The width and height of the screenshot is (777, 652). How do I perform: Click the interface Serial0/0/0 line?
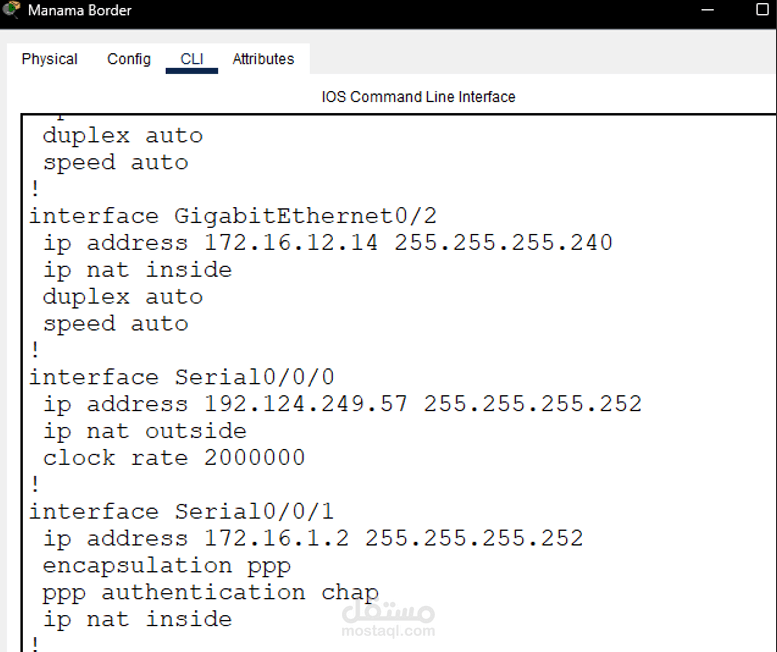pyautogui.click(x=181, y=377)
